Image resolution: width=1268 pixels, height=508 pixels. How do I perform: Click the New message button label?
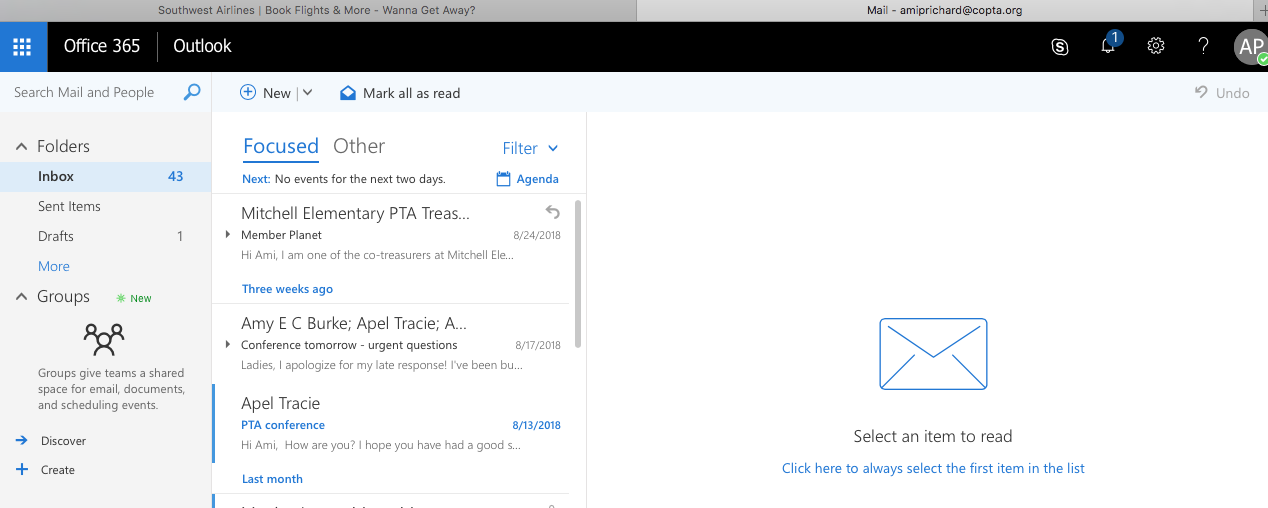[x=277, y=92]
